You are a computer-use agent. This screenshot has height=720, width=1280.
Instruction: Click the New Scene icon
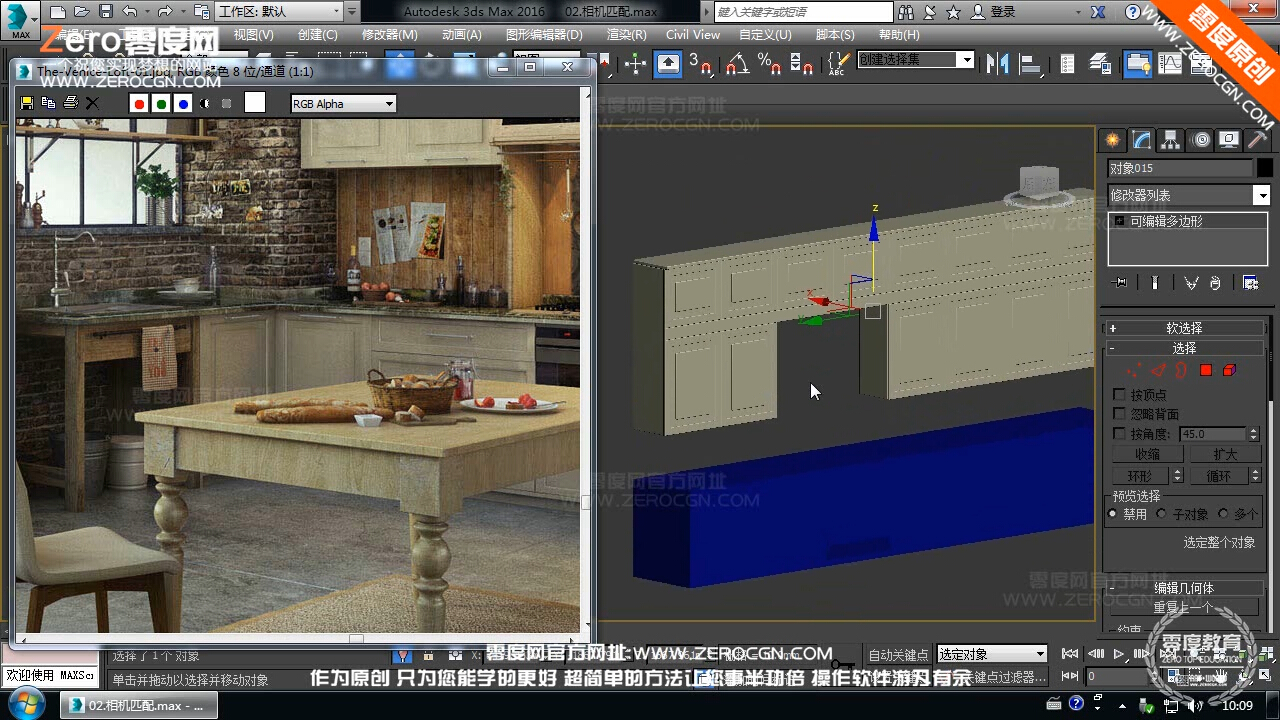click(x=59, y=12)
